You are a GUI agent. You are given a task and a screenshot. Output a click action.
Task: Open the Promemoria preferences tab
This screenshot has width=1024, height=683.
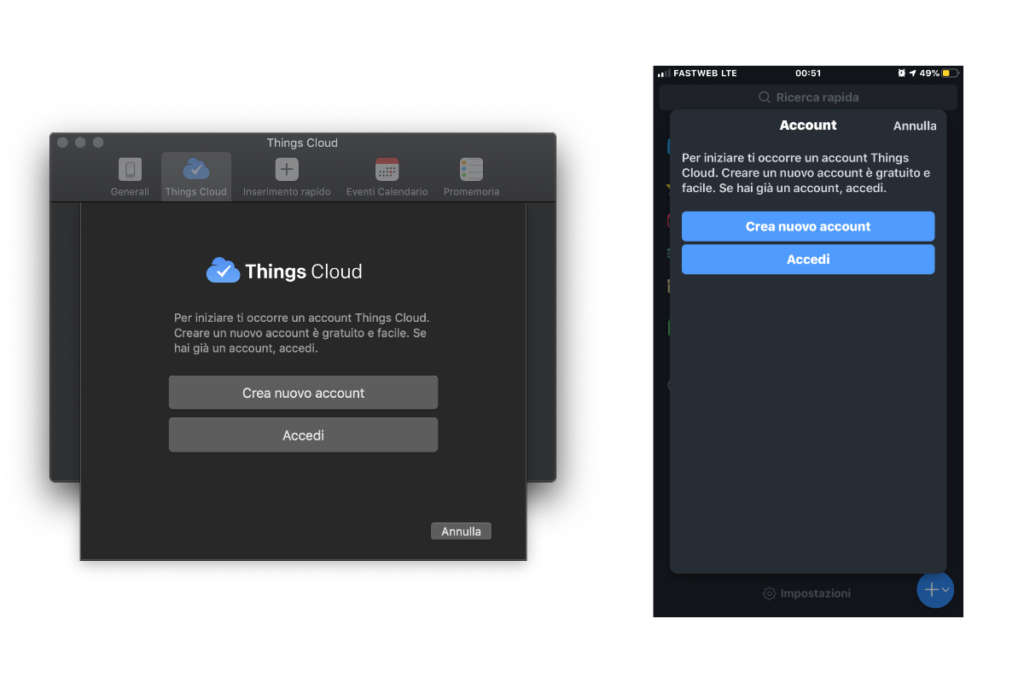471,177
